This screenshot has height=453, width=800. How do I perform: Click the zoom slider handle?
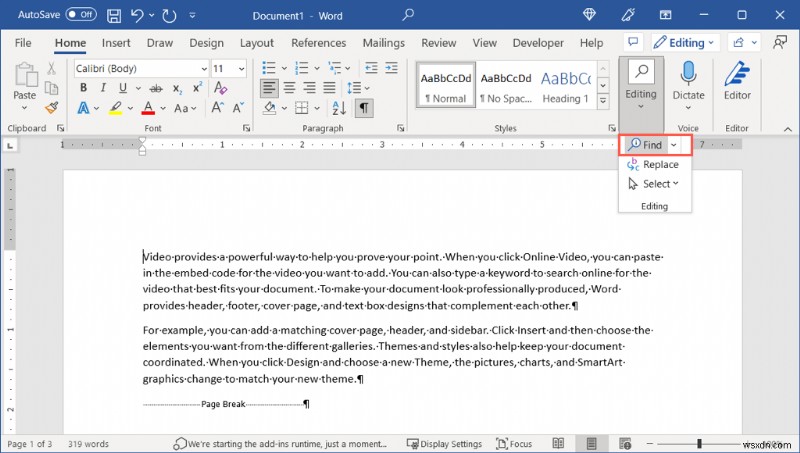699,443
